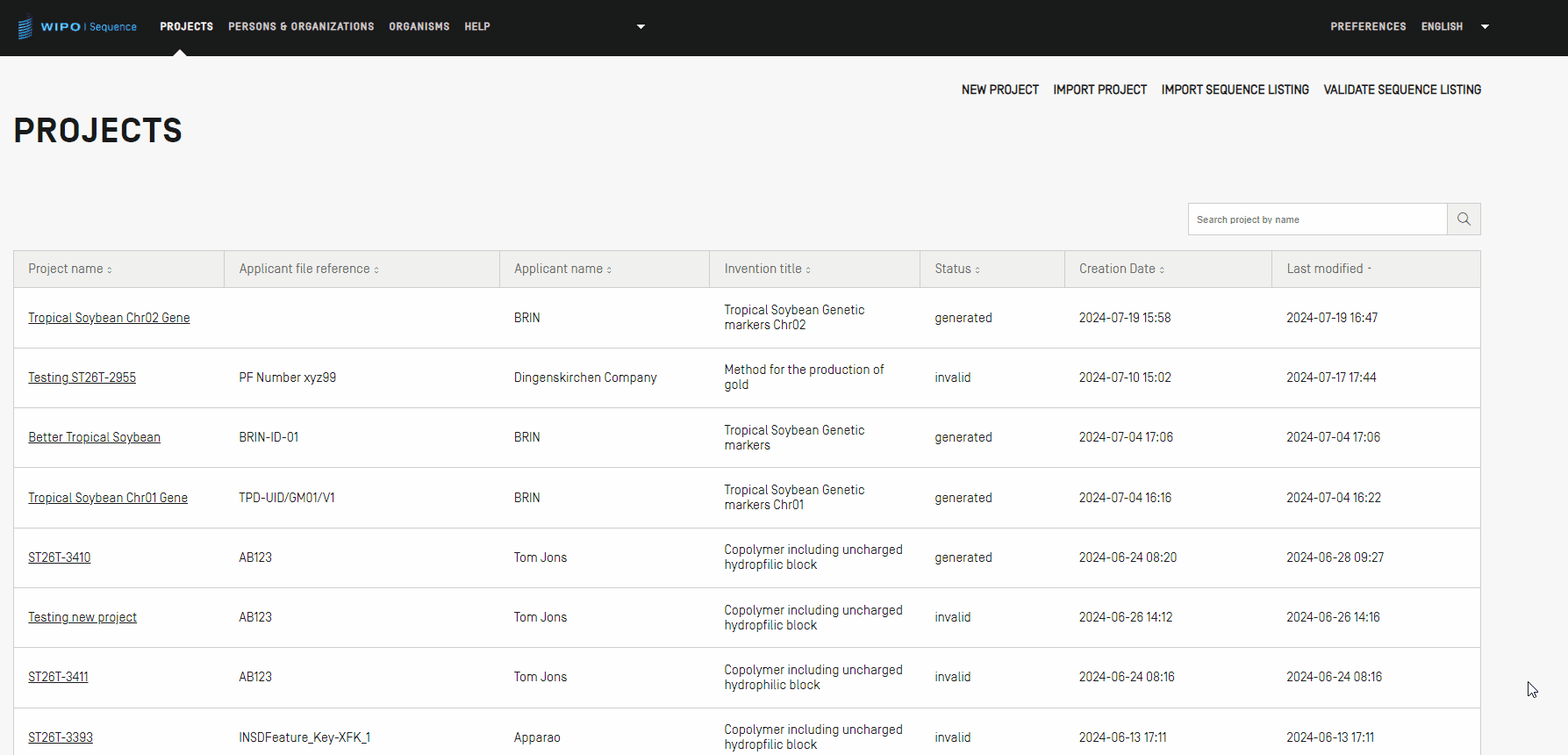Viewport: 1568px width, 755px height.
Task: Open the Help menu
Action: (476, 27)
